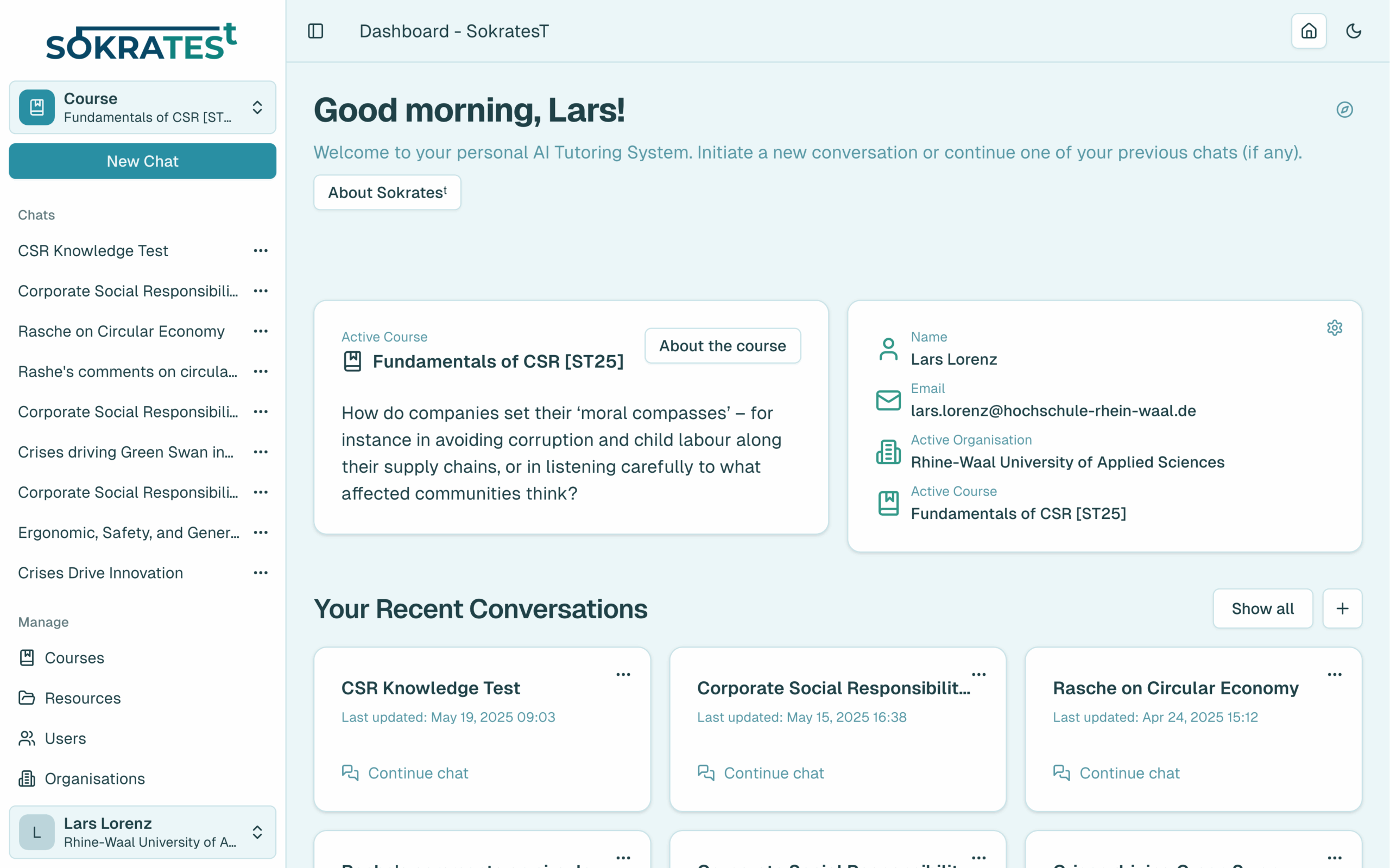Open profile settings gear icon
This screenshot has height=868, width=1390.
[x=1334, y=328]
